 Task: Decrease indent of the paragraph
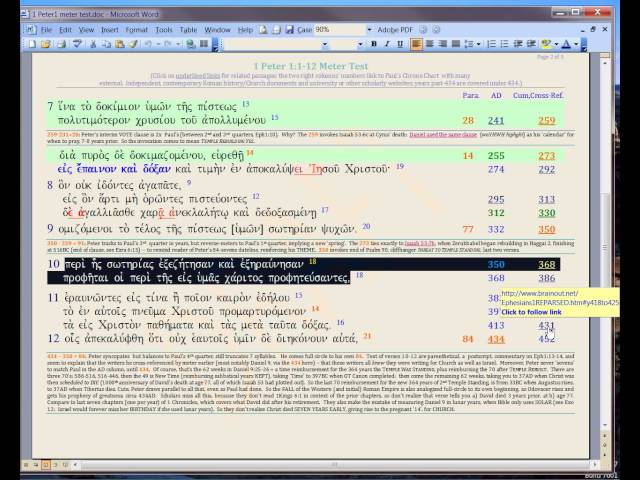tap(518, 44)
